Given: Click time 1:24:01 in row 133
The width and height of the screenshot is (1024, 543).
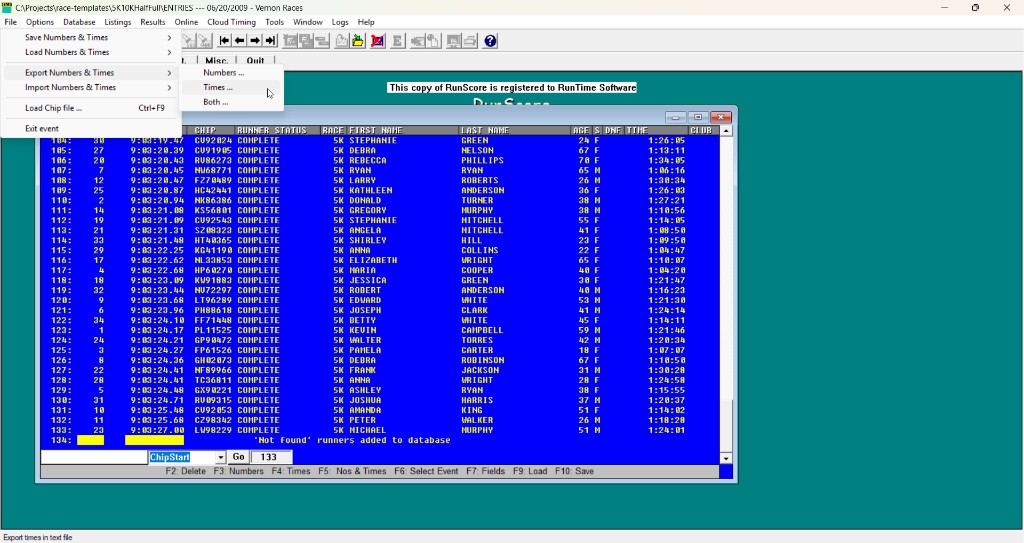Looking at the screenshot, I should 667,431.
